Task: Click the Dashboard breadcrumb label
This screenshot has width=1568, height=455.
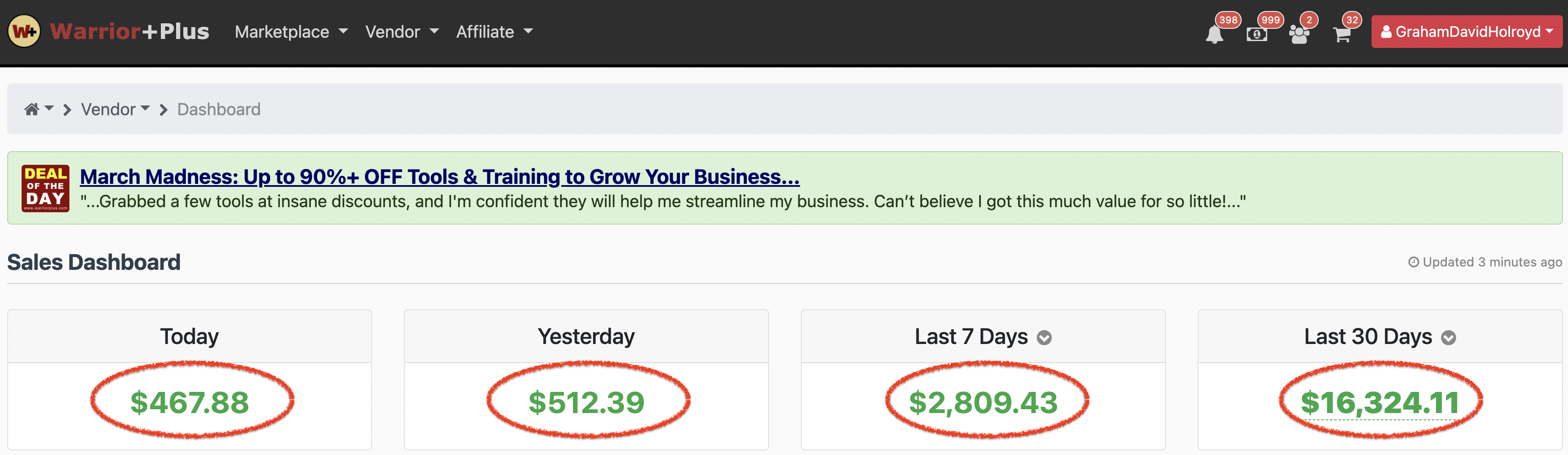Action: pos(218,109)
